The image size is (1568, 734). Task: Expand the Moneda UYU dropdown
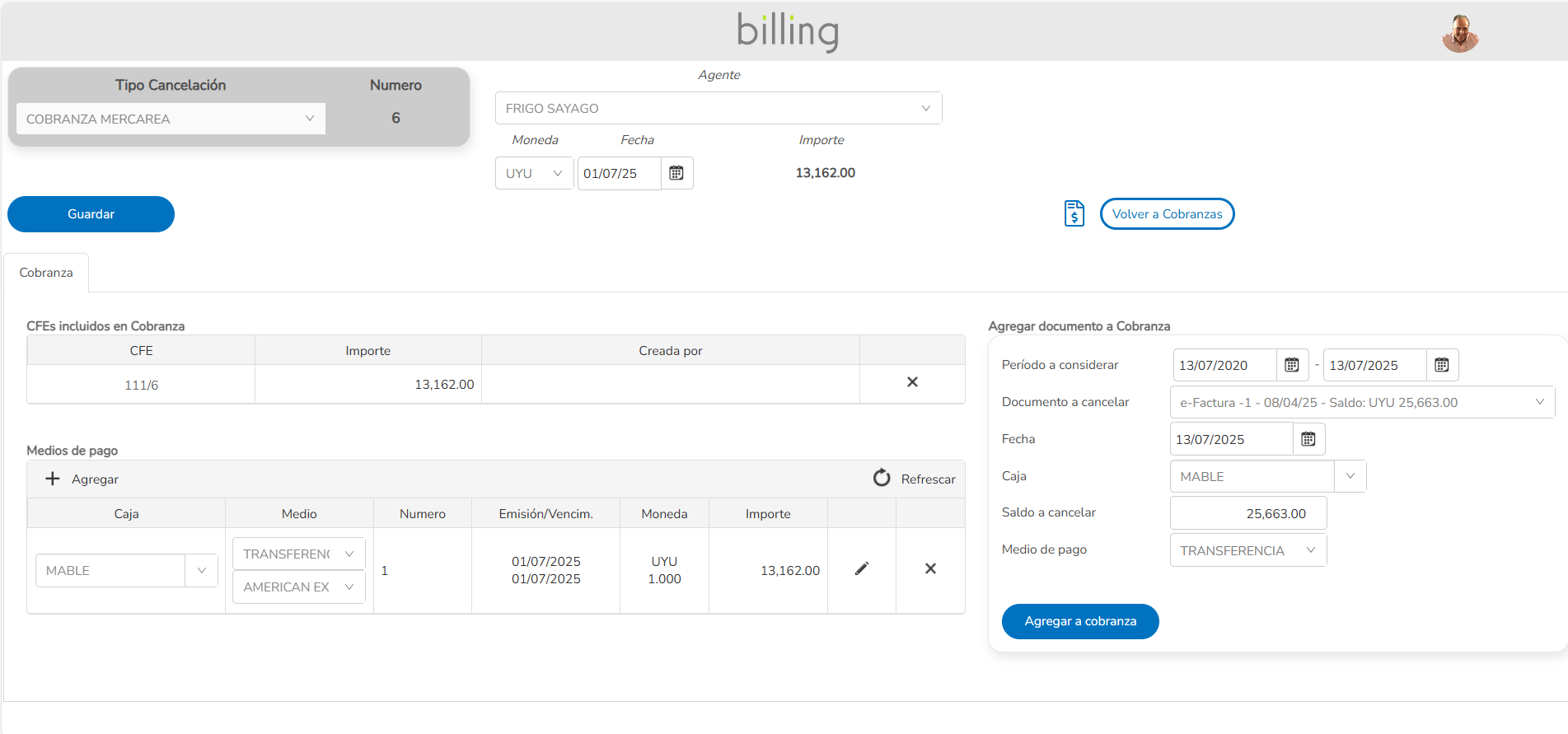[x=534, y=173]
